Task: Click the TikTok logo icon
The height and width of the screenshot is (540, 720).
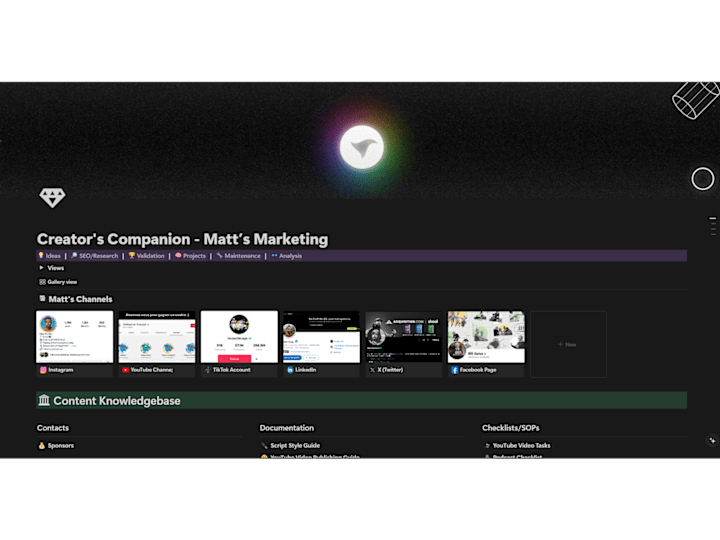Action: point(208,370)
